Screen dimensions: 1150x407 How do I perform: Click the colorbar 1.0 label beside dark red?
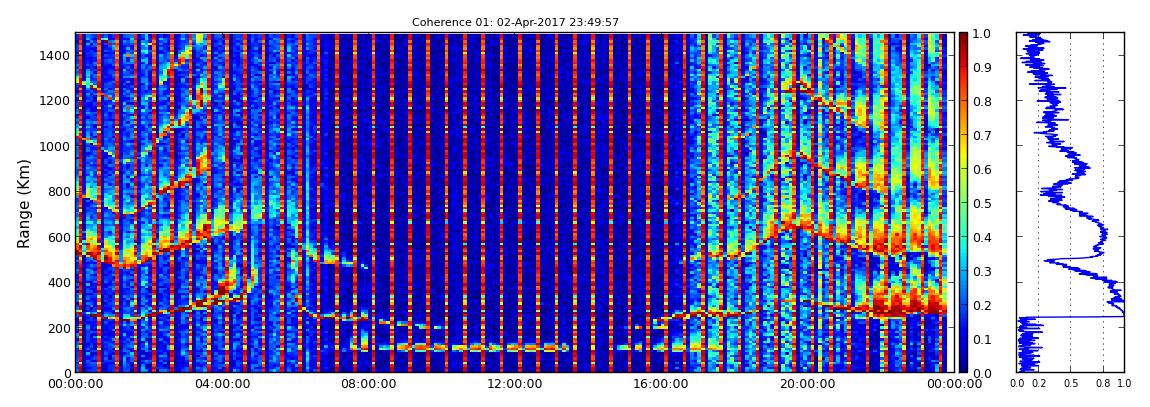click(982, 34)
